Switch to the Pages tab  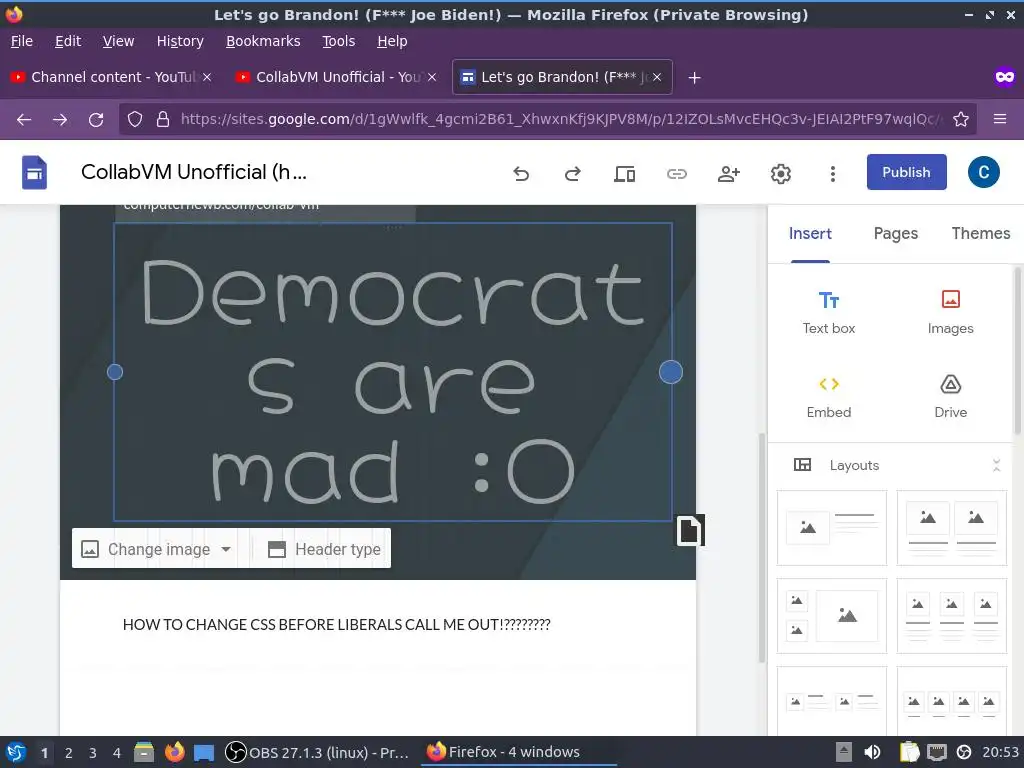[895, 234]
